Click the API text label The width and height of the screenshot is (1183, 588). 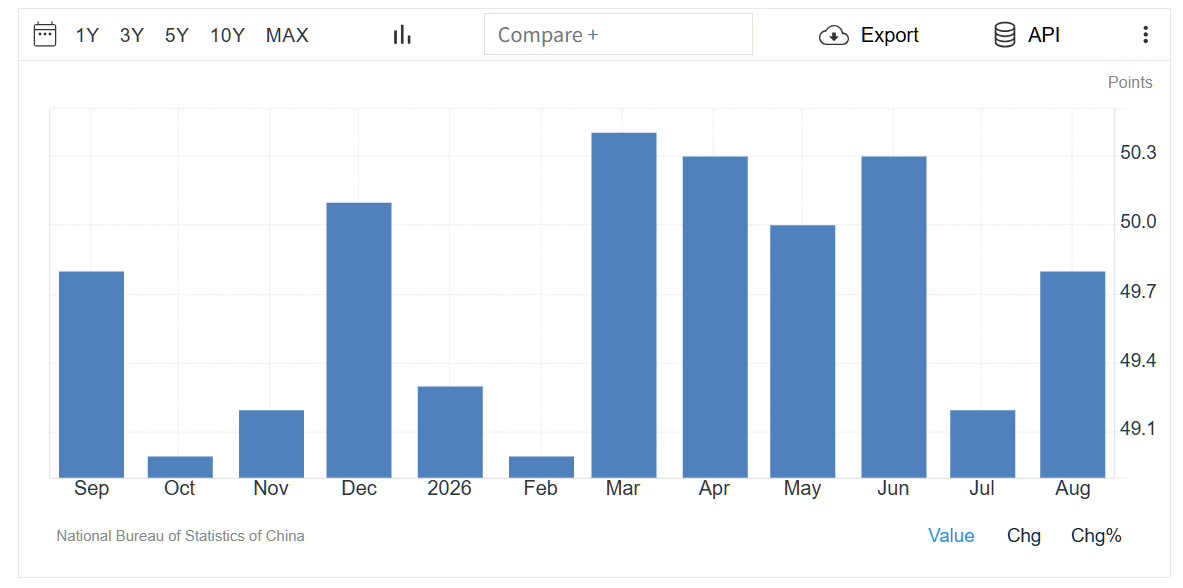1043,35
